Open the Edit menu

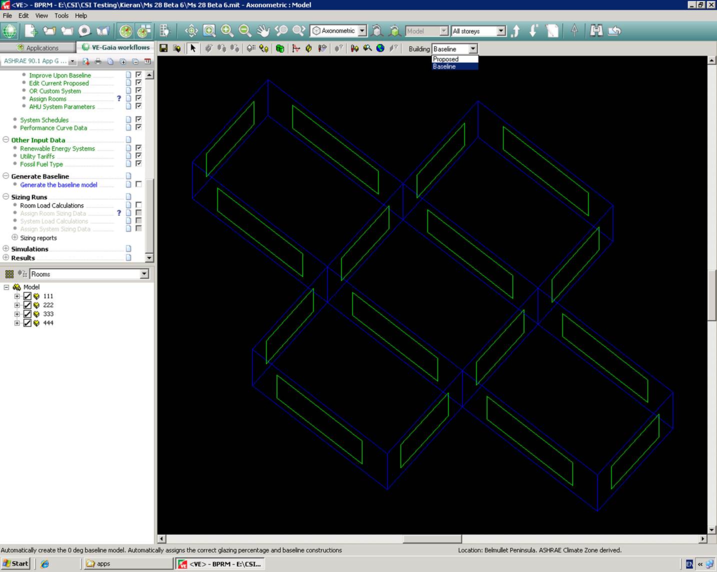coord(23,16)
